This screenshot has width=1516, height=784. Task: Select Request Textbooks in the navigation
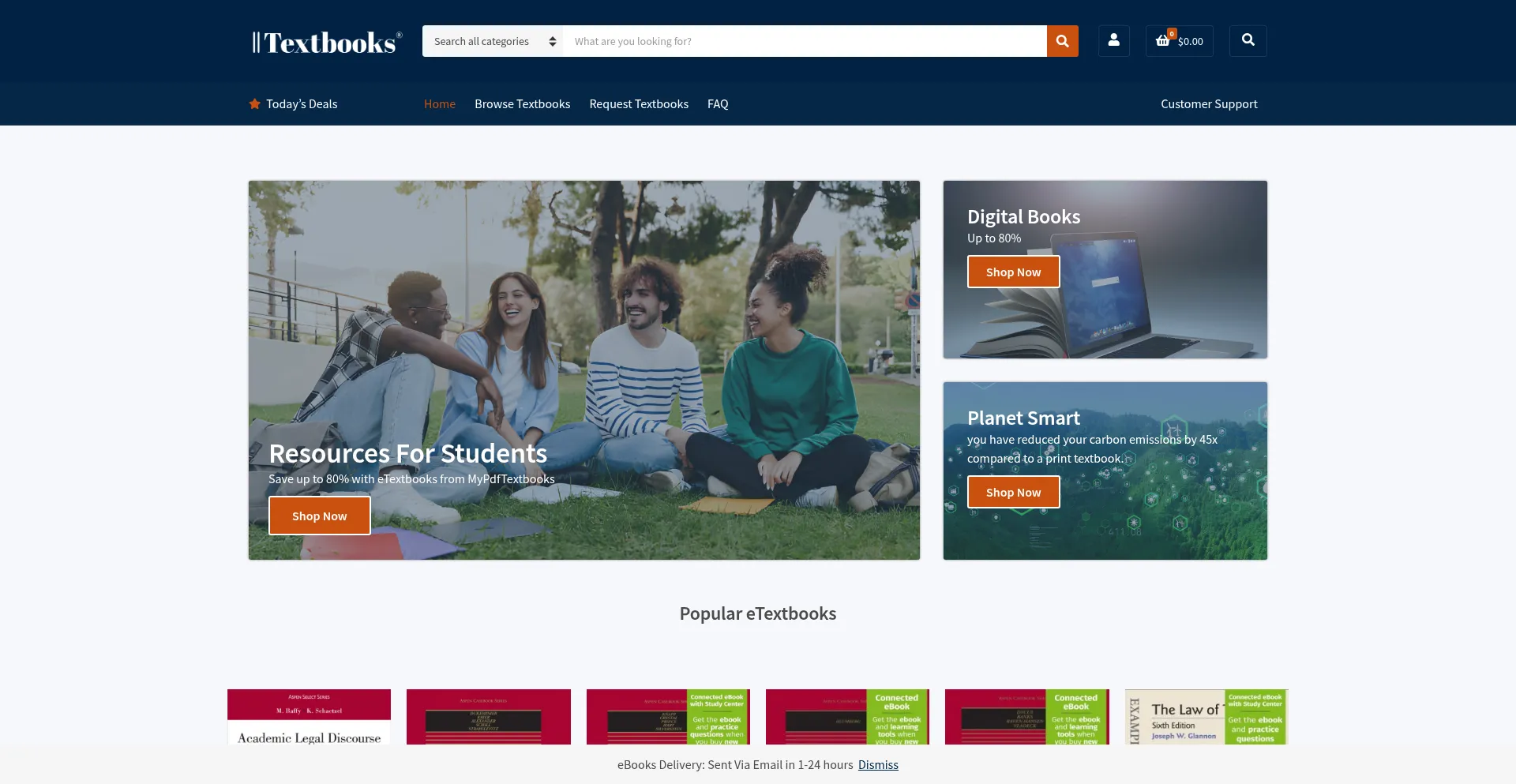tap(639, 103)
